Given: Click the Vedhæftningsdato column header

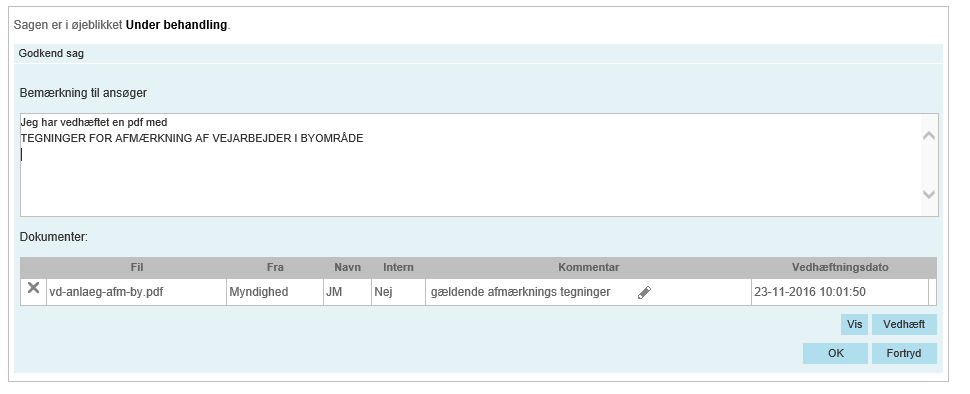Looking at the screenshot, I should (x=840, y=267).
